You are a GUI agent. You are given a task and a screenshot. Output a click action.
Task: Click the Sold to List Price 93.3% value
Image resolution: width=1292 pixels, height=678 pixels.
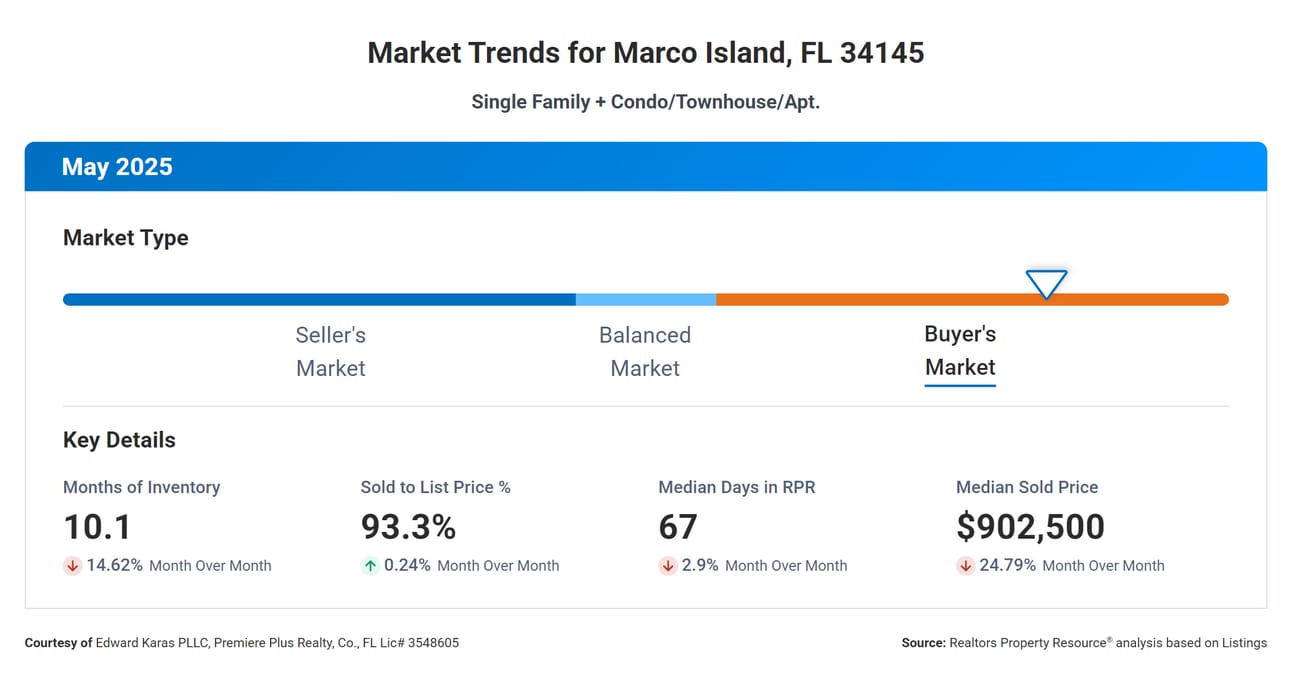(408, 527)
